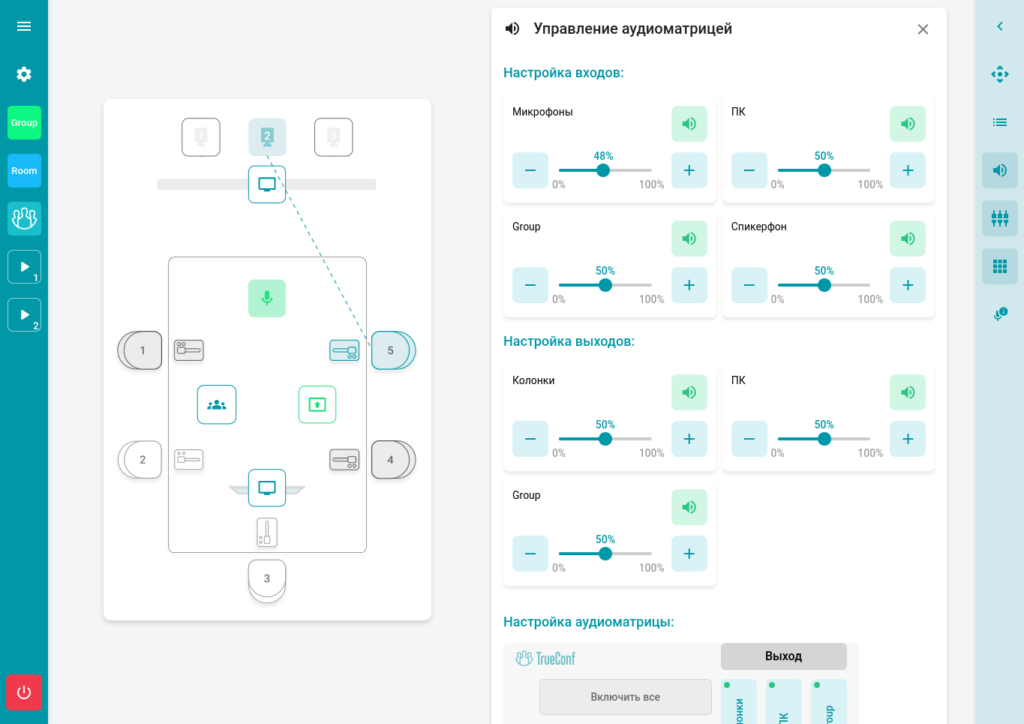Image resolution: width=1024 pixels, height=724 pixels.
Task: Mute the Микрофоны input
Action: tap(688, 123)
